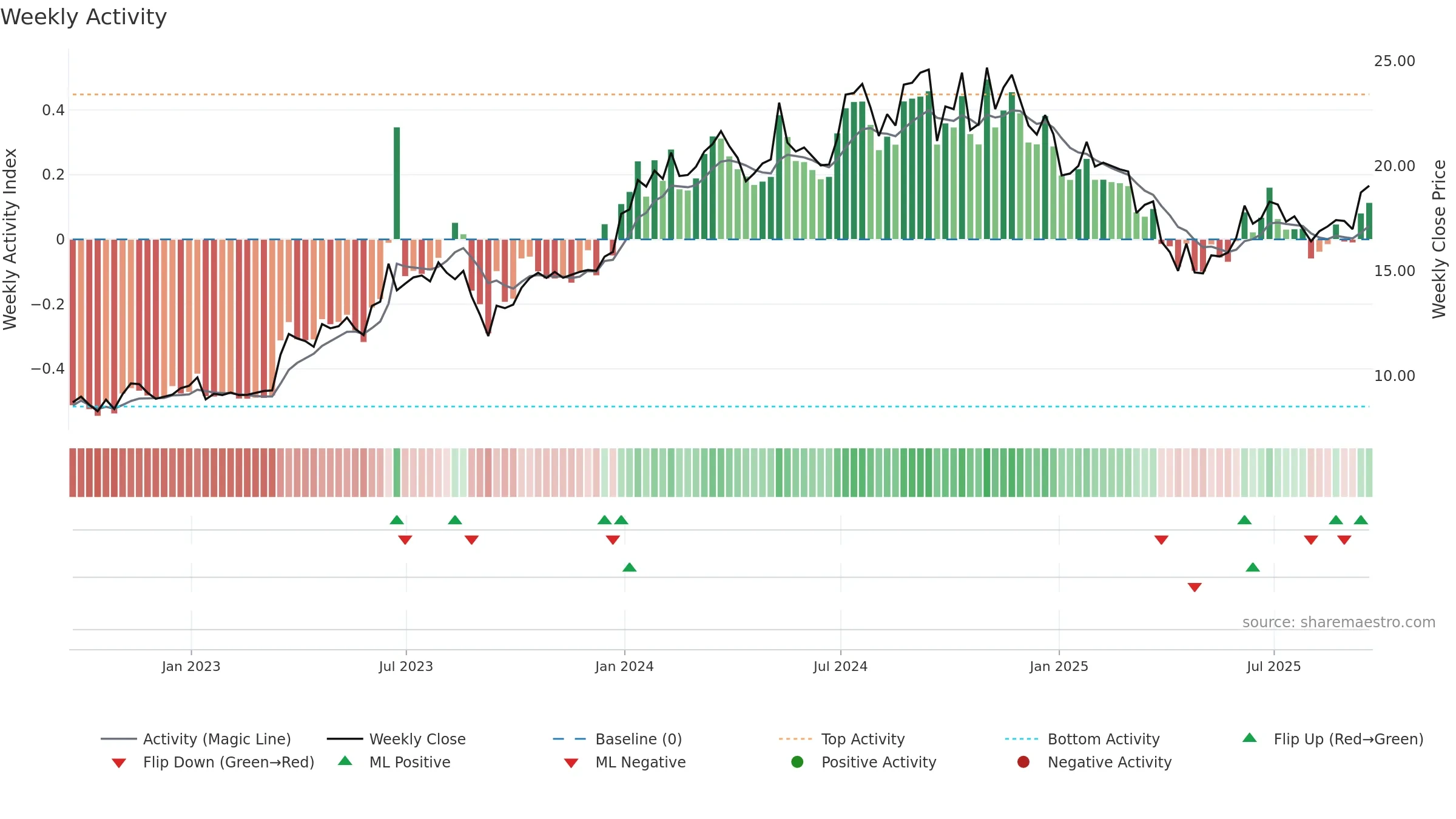Click the Jul 2023 x-axis label
The image size is (1456, 819).
pos(406,666)
